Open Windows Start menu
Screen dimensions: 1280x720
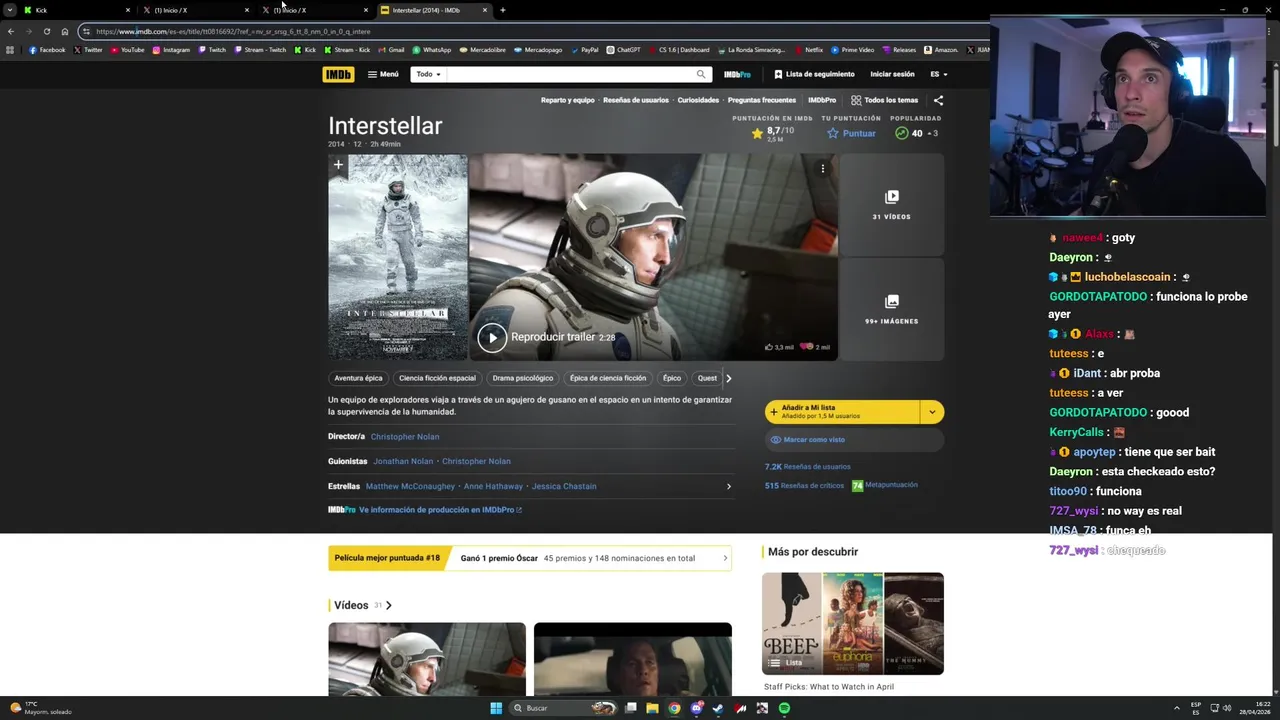[495, 708]
